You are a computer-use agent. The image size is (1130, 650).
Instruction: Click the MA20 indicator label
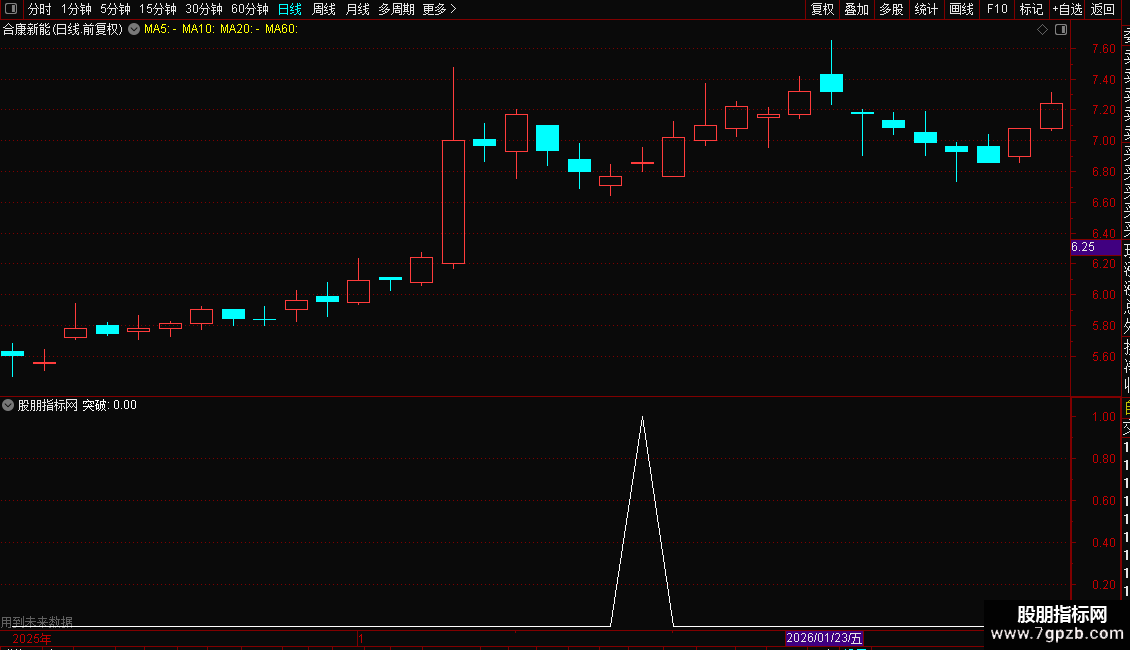click(239, 29)
